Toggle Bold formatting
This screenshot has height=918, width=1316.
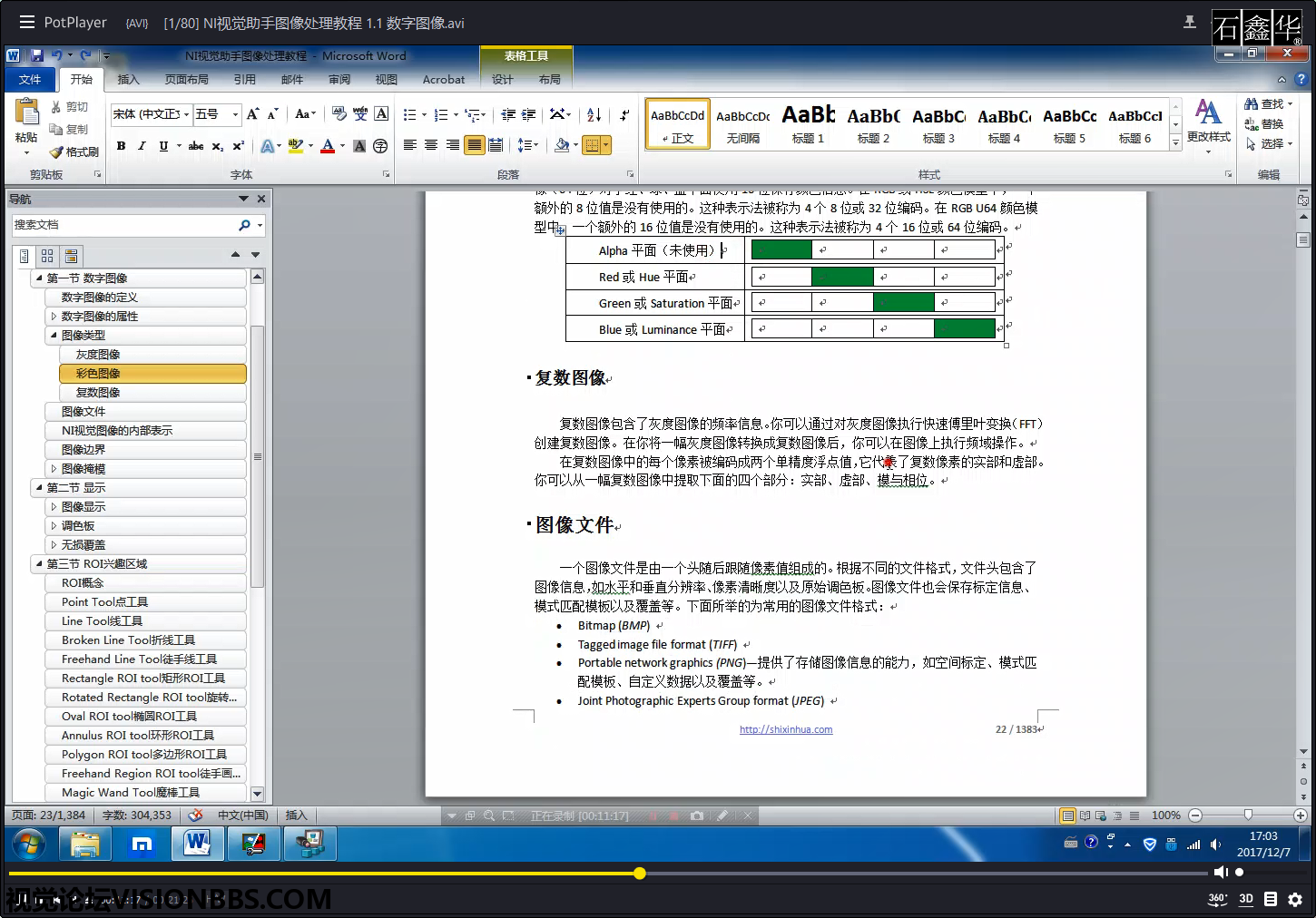(x=121, y=146)
